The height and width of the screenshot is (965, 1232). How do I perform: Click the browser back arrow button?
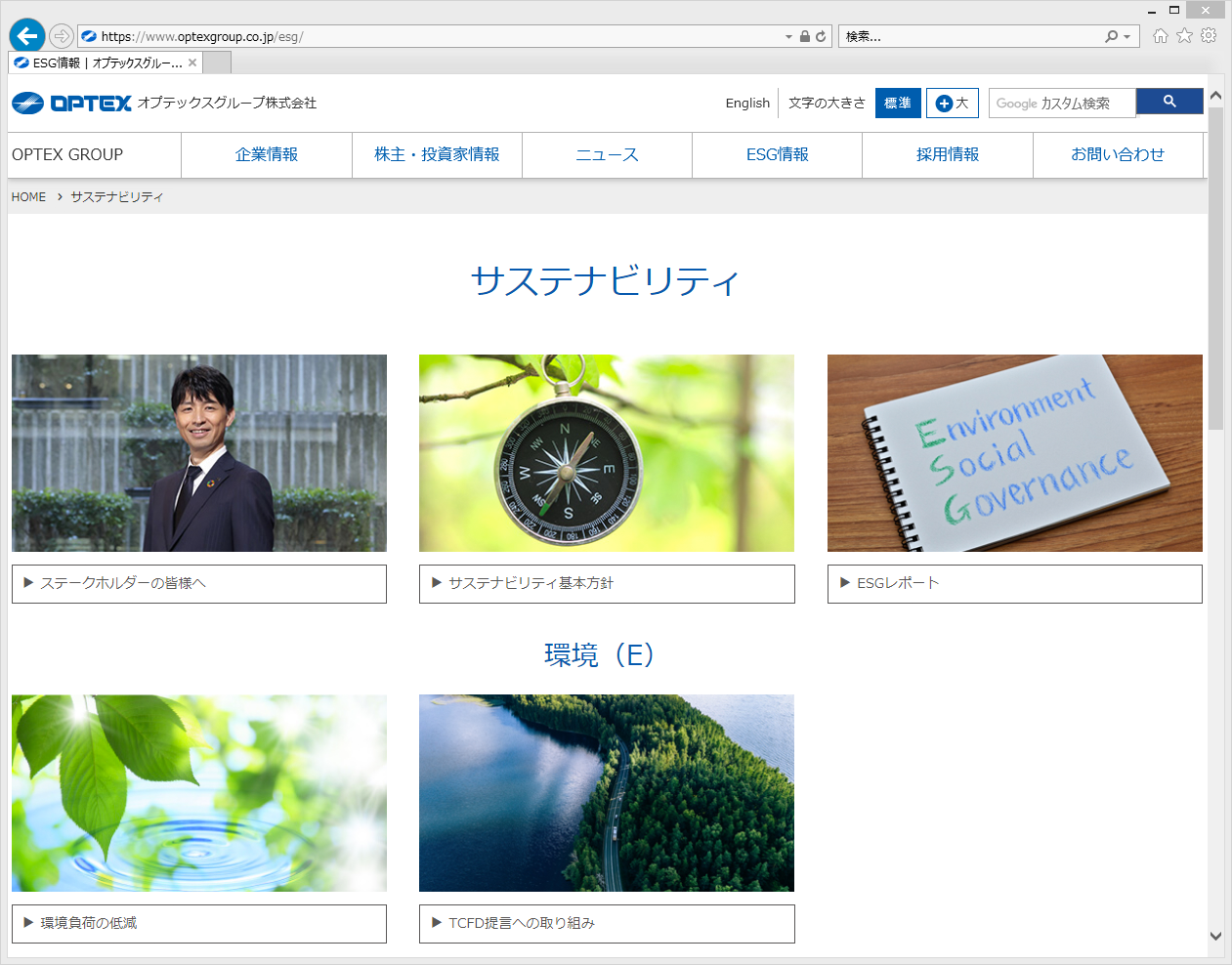click(27, 36)
